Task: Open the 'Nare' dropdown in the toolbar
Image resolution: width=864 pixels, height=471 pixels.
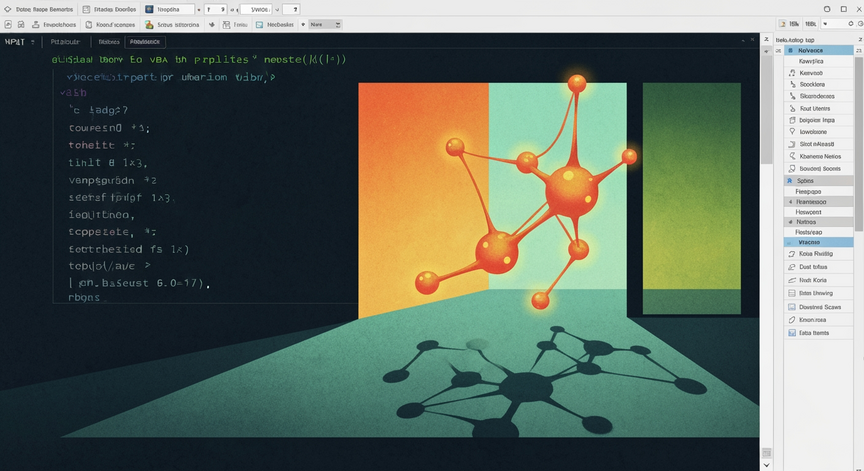Action: pyautogui.click(x=325, y=24)
